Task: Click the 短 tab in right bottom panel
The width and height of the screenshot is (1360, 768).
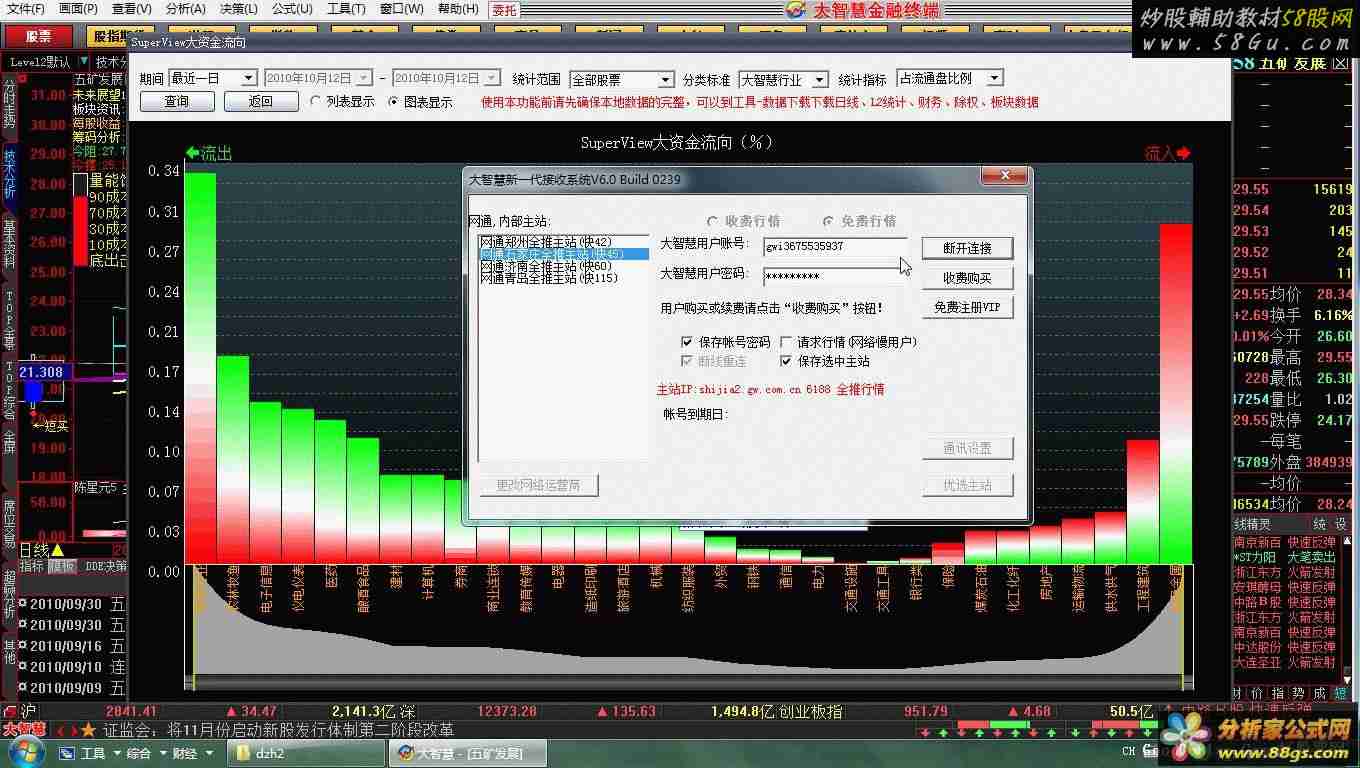Action: tap(1341, 693)
